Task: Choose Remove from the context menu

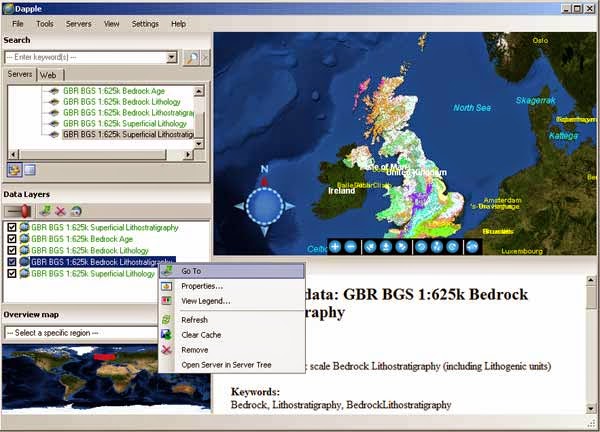Action: coord(232,350)
